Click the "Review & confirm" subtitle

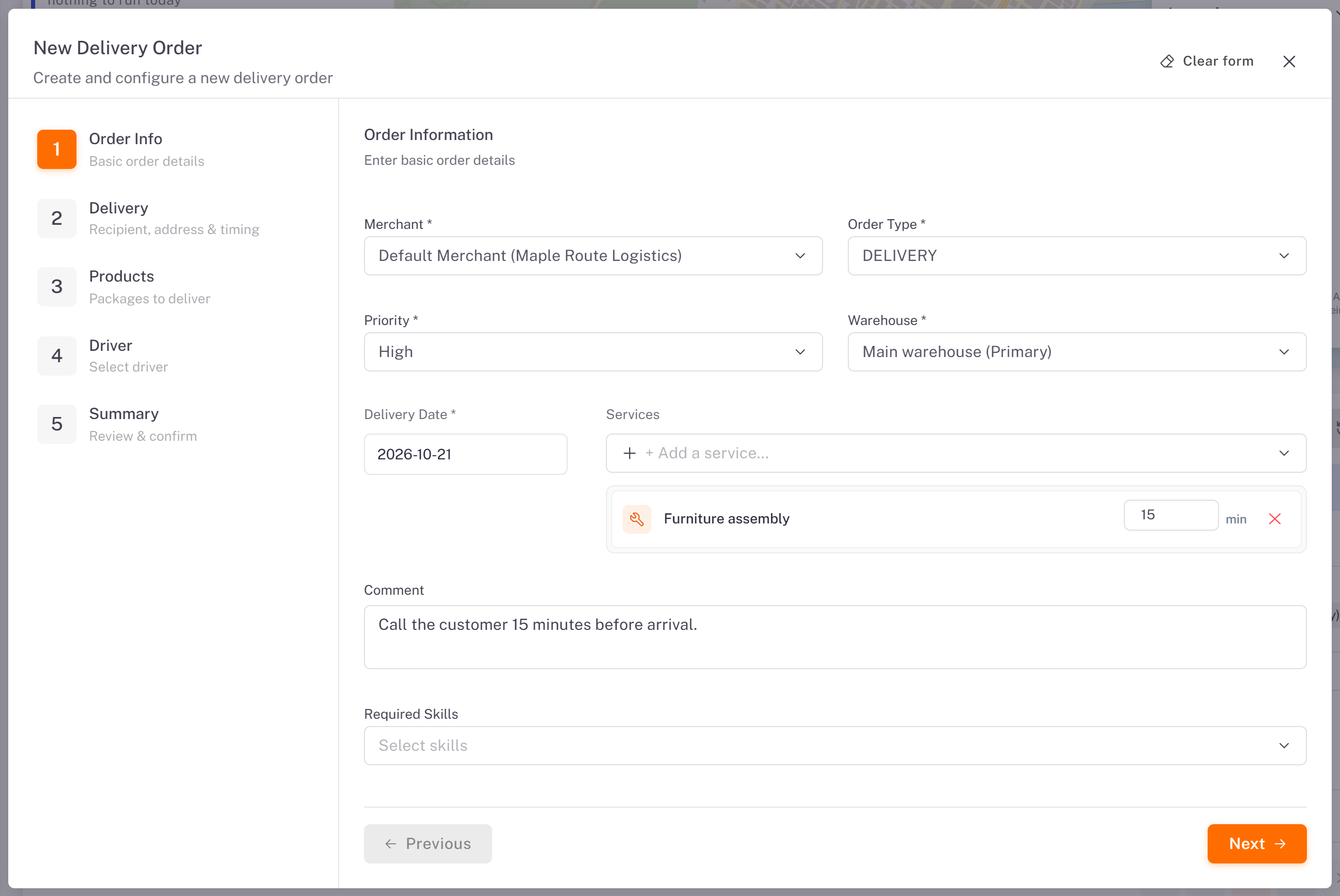(142, 436)
